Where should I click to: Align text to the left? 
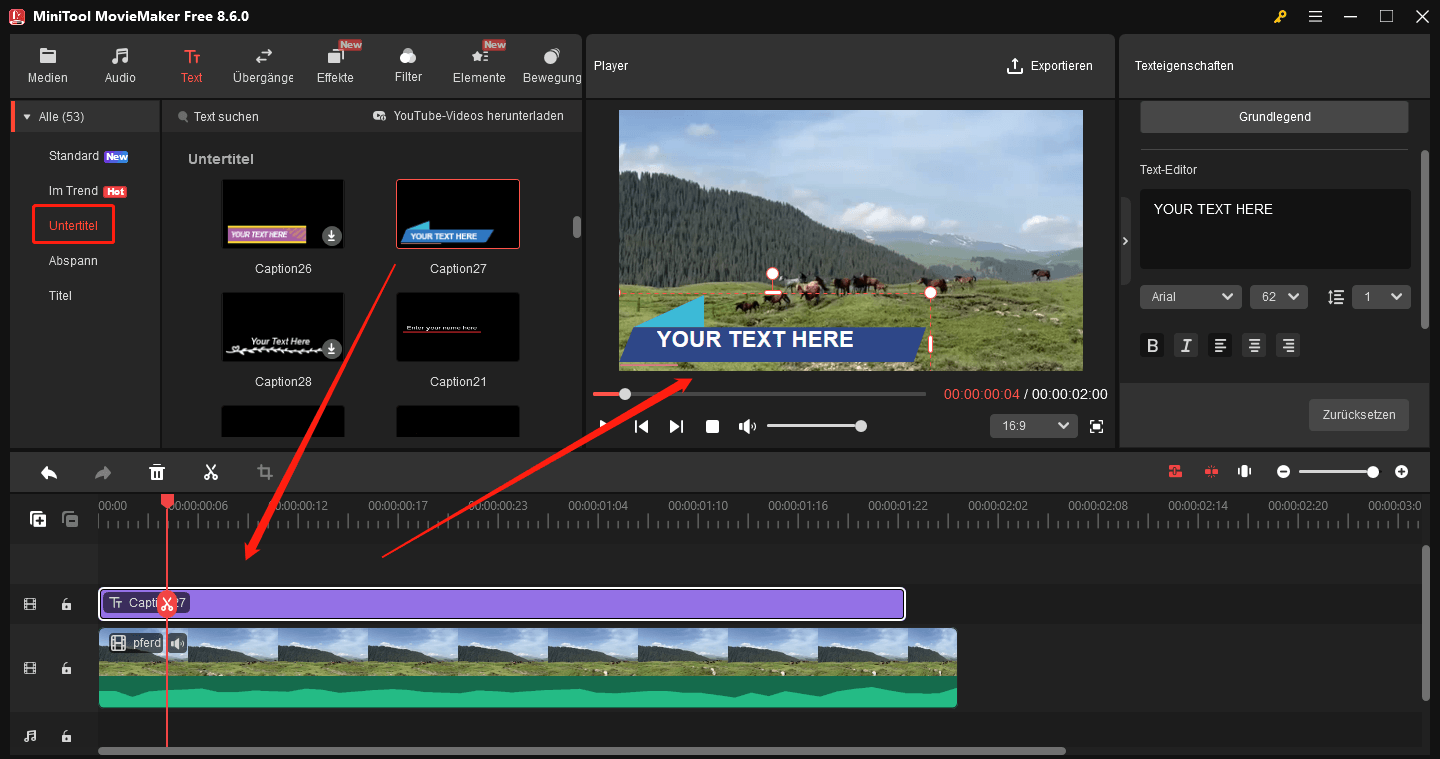(1220, 346)
